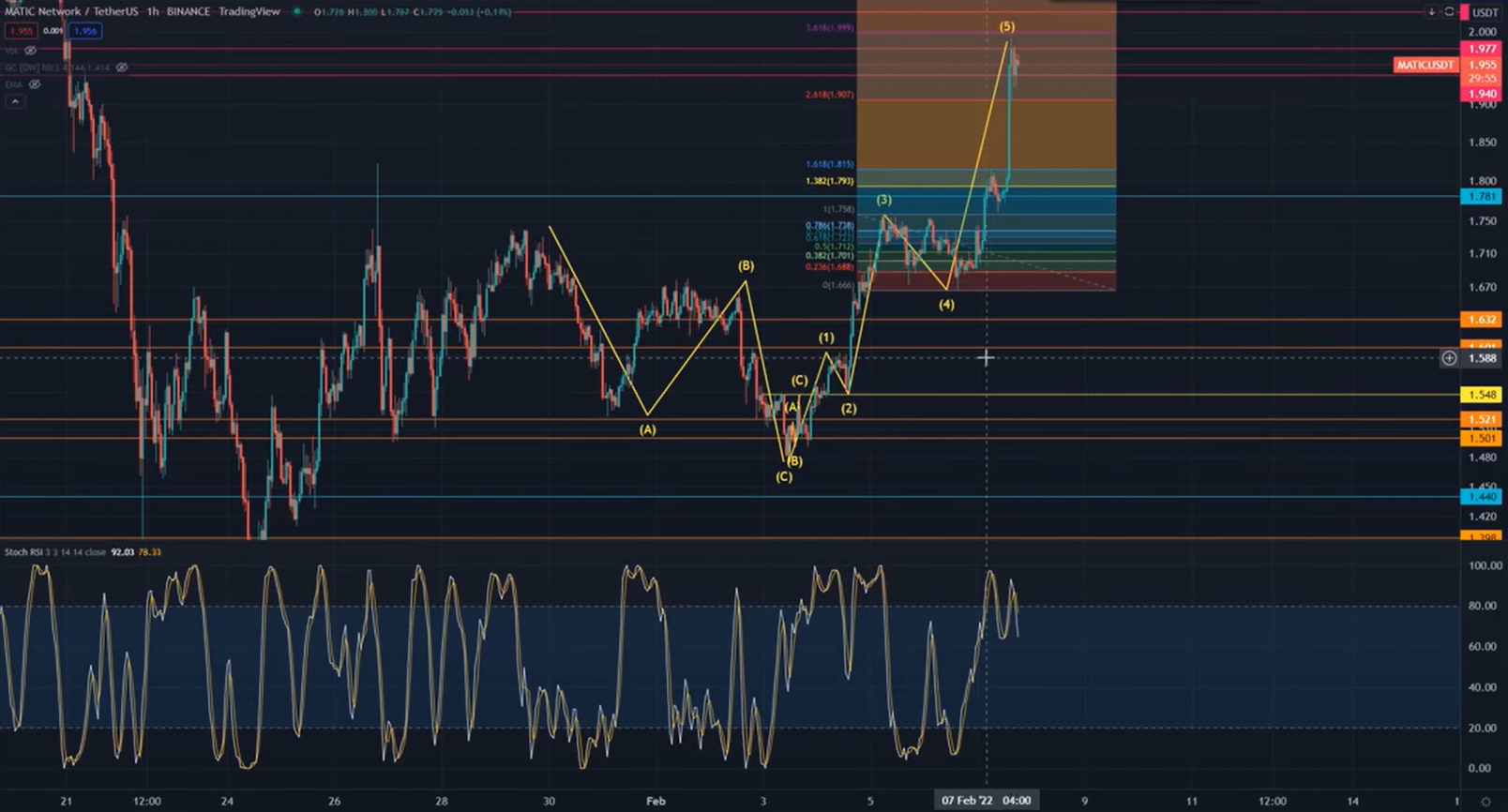Click the 28 date on the time axis
Viewport: 1508px width, 812px height.
(442, 801)
